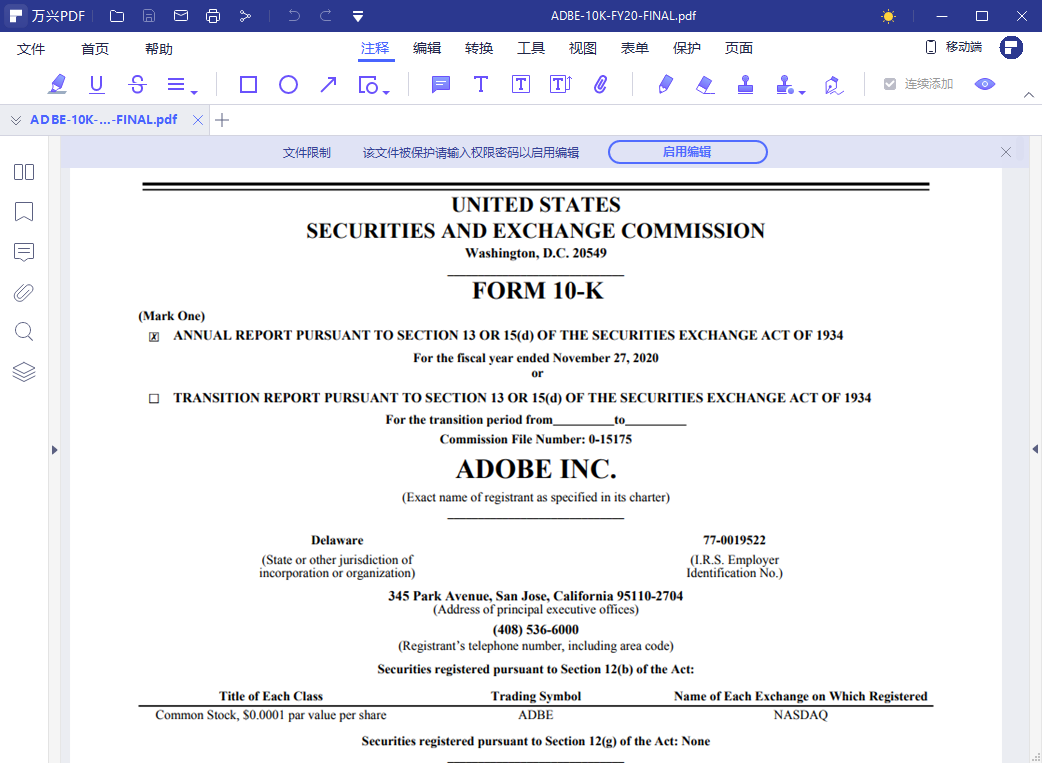The image size is (1042, 763).
Task: Toggle annotation visibility eye icon
Action: point(985,85)
